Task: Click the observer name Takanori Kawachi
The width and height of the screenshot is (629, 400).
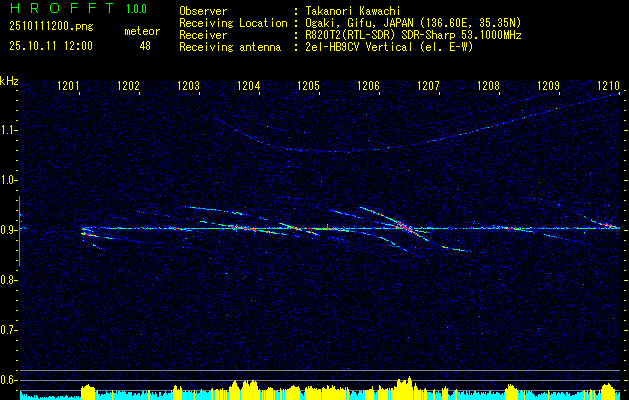Action: point(353,11)
